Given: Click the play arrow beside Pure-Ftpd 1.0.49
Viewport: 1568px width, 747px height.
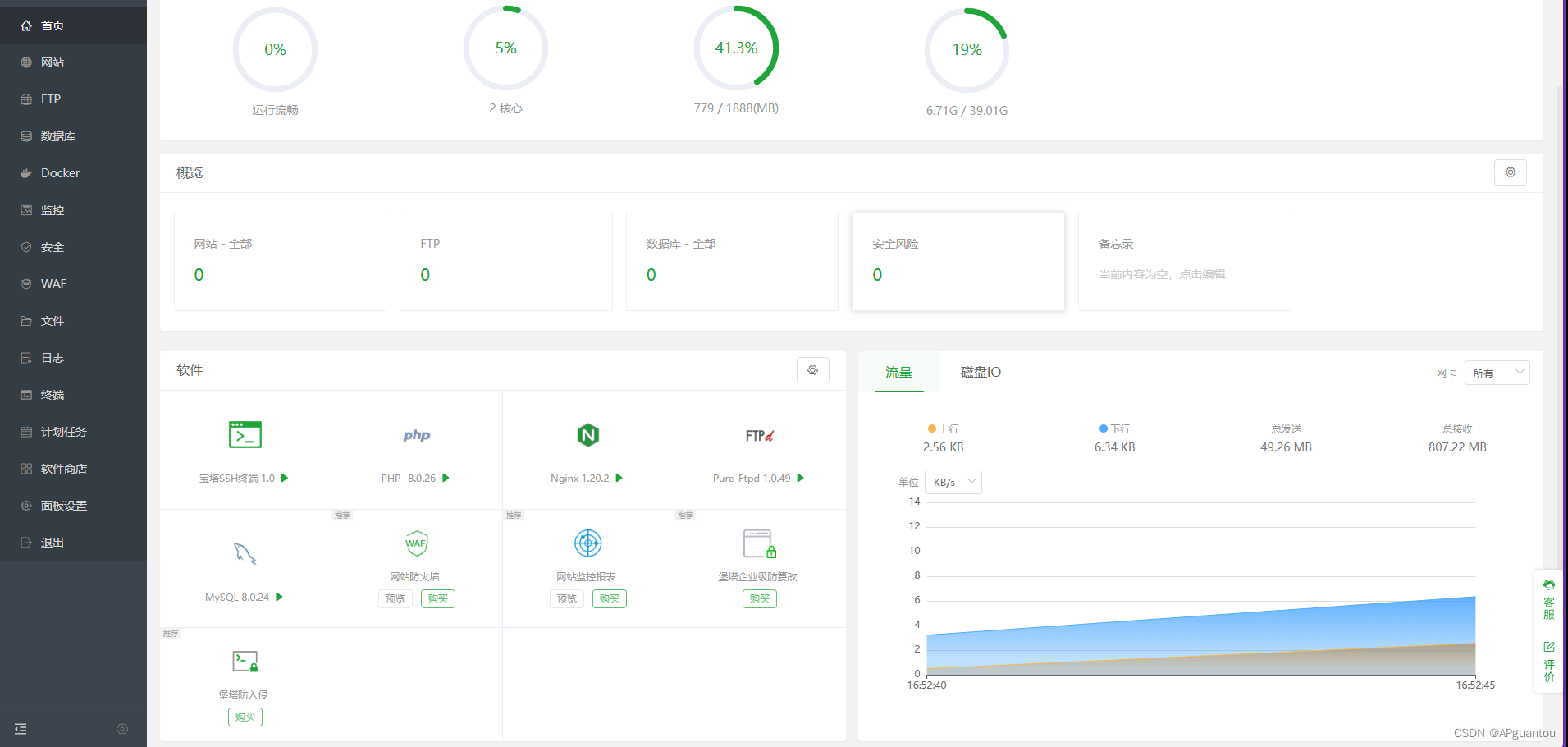Looking at the screenshot, I should (x=801, y=478).
